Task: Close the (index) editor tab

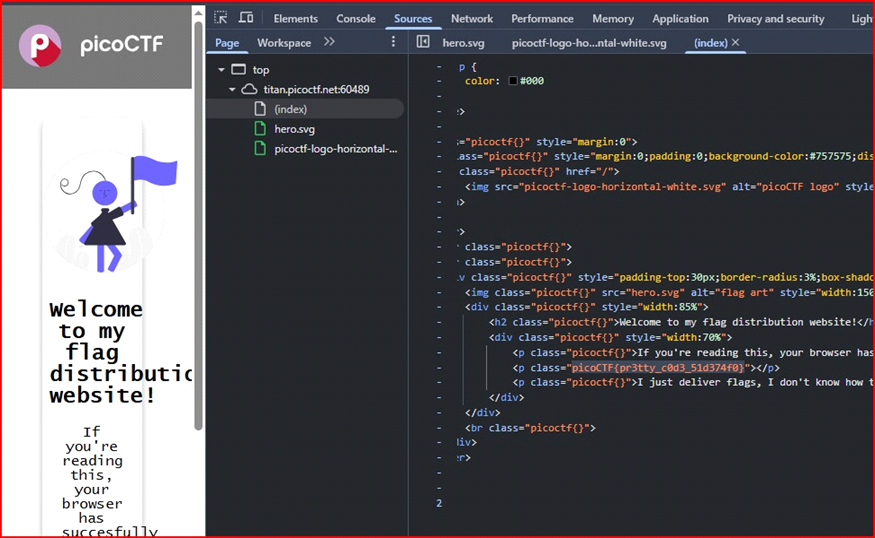Action: (735, 42)
